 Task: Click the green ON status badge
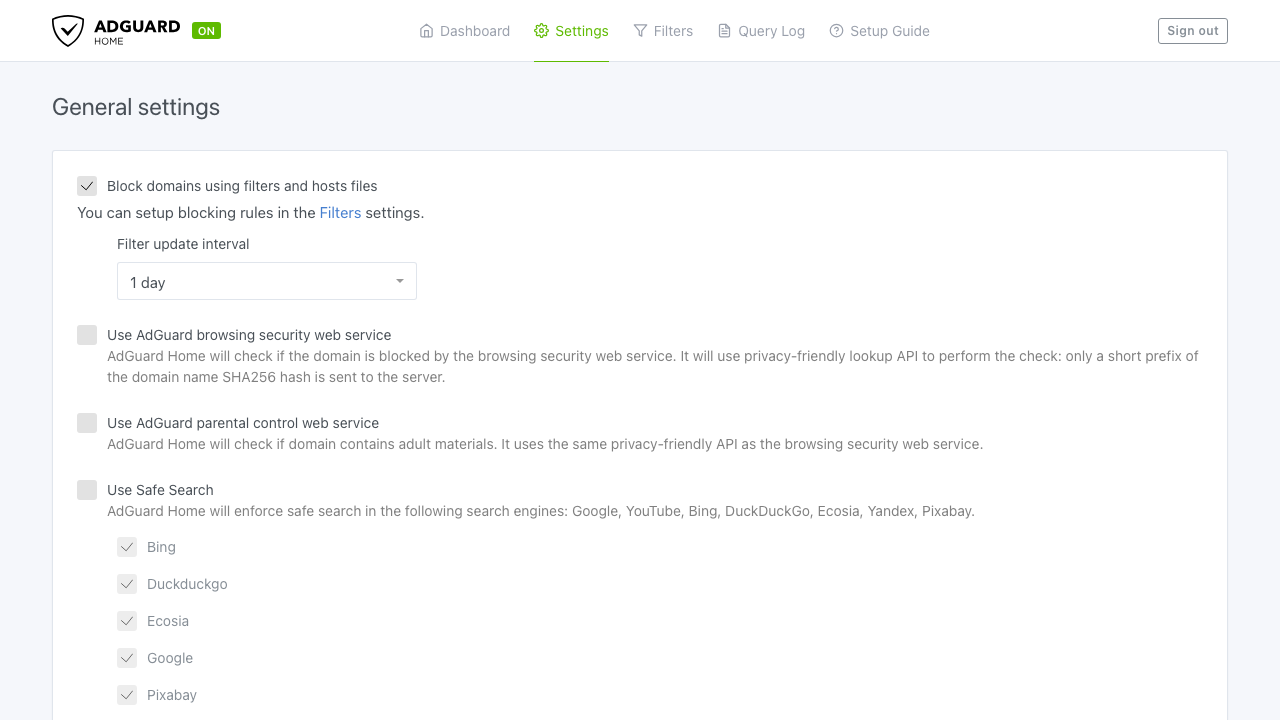[206, 31]
